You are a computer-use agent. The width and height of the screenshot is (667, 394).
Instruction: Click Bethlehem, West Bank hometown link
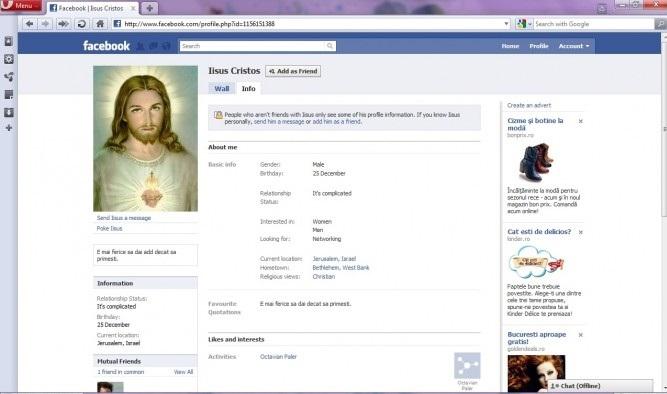[341, 268]
